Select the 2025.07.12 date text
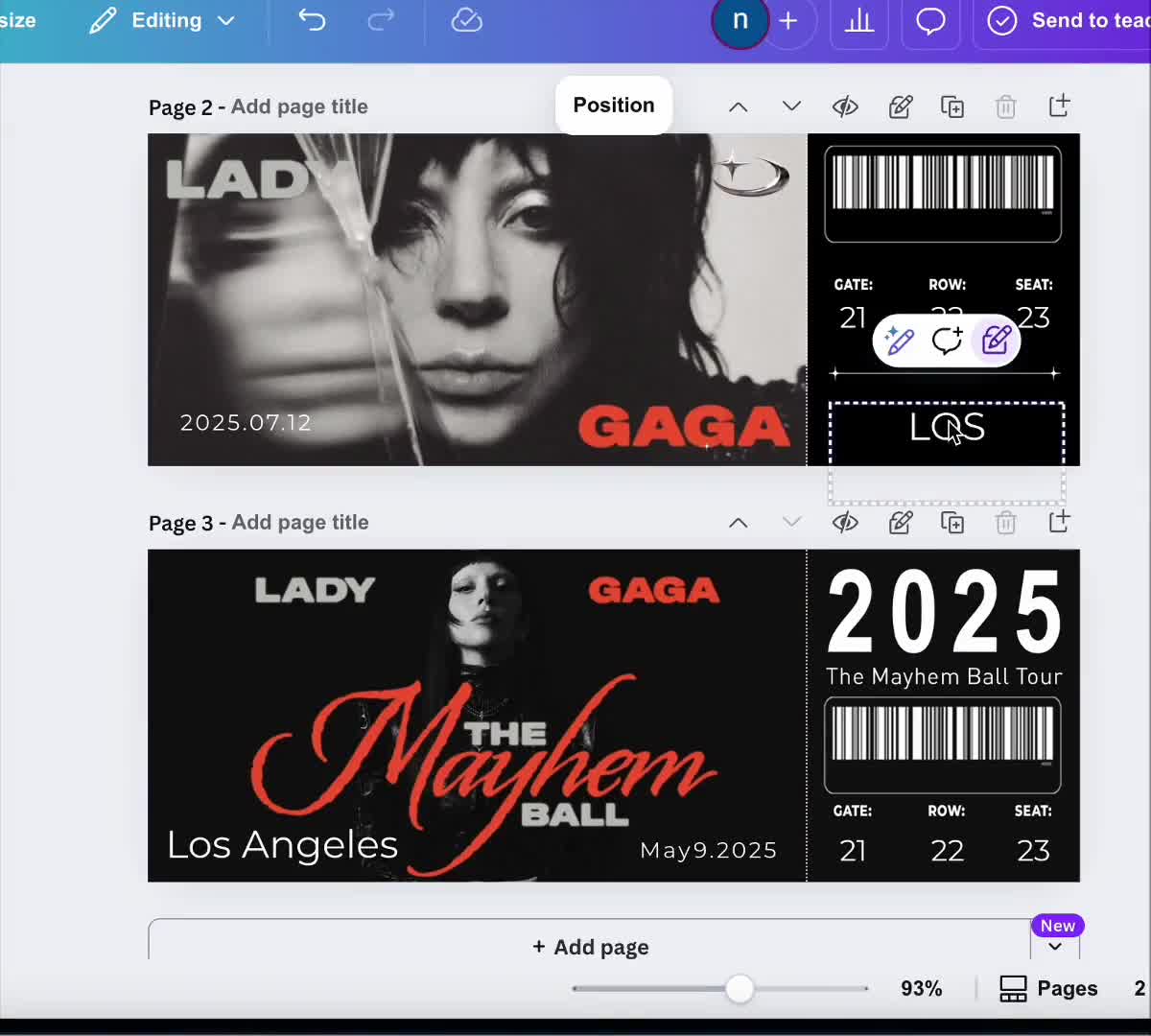Viewport: 1151px width, 1036px height. point(246,422)
